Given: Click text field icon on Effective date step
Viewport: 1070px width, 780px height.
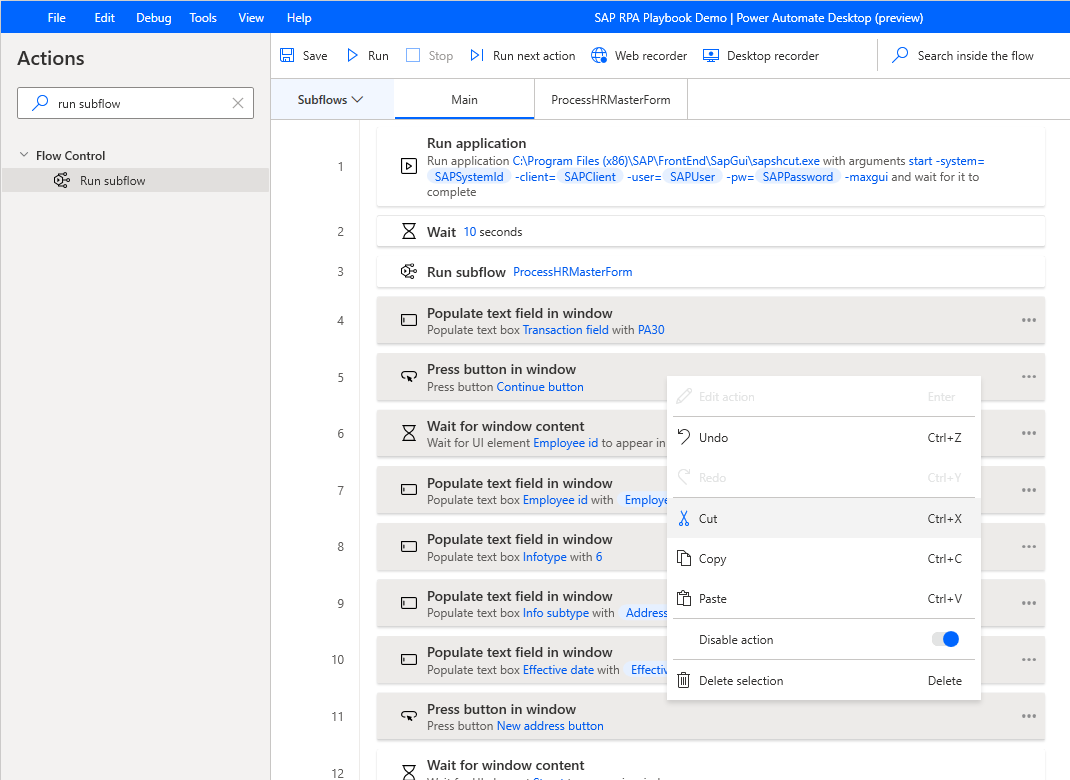Looking at the screenshot, I should (409, 660).
